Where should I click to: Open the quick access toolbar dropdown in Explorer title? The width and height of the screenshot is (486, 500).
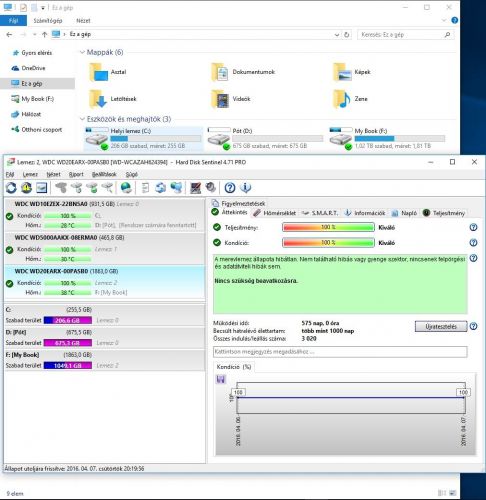(43, 8)
